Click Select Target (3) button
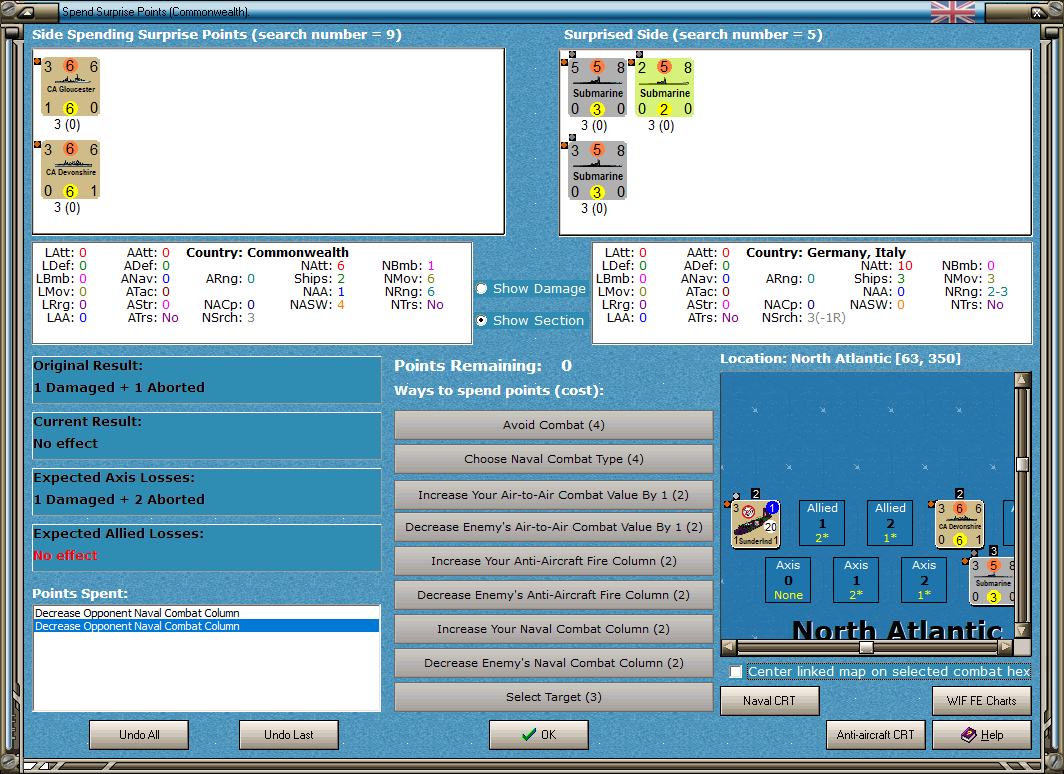The height and width of the screenshot is (774, 1064). (554, 697)
